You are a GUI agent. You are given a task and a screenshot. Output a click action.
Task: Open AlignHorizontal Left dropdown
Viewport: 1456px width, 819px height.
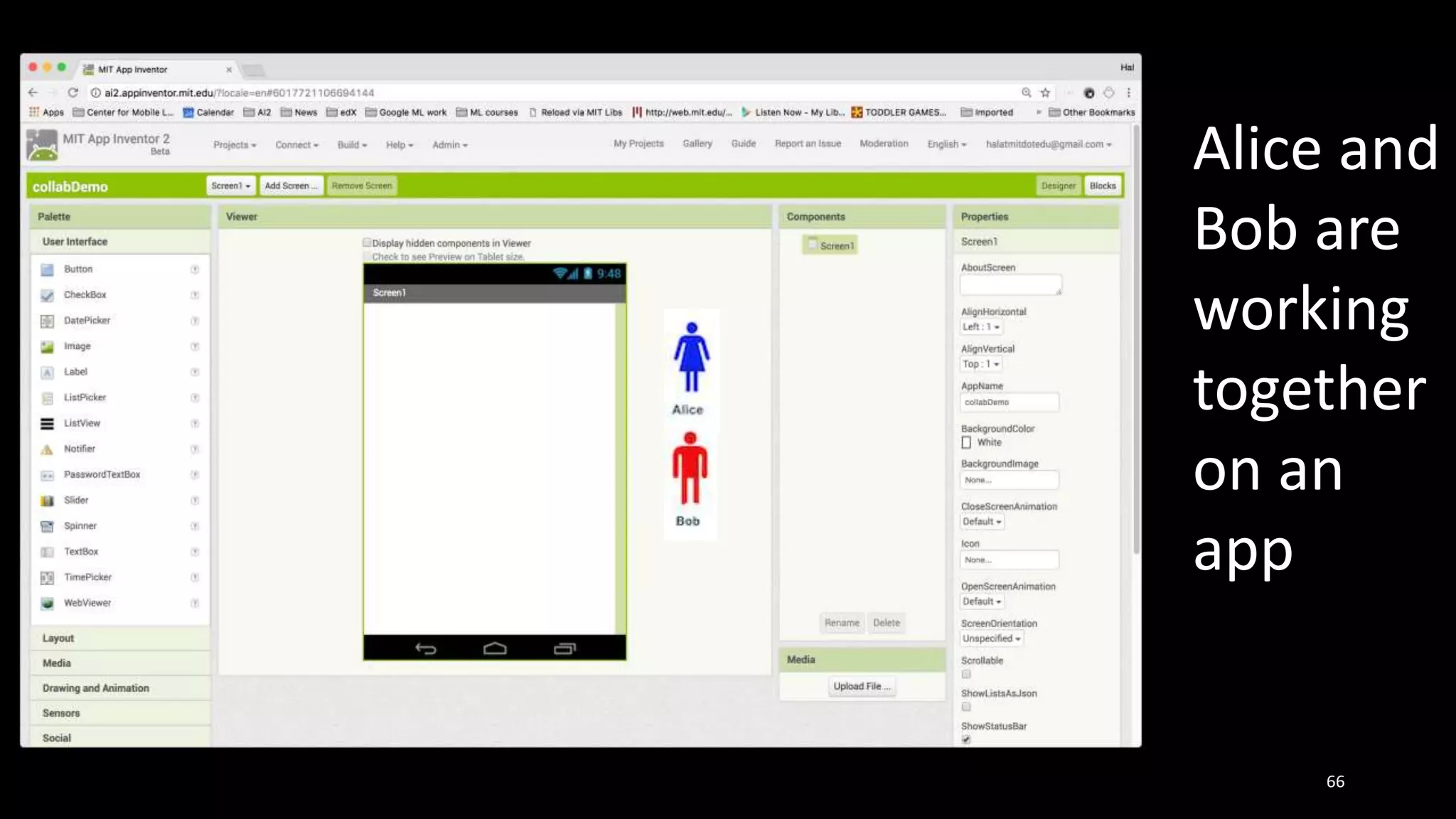pos(981,327)
